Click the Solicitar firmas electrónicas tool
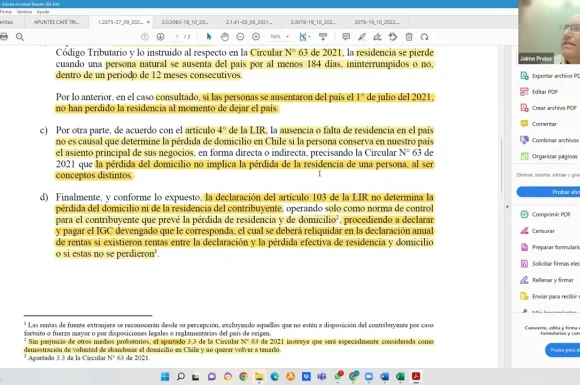This screenshot has width=580, height=385. click(x=550, y=264)
